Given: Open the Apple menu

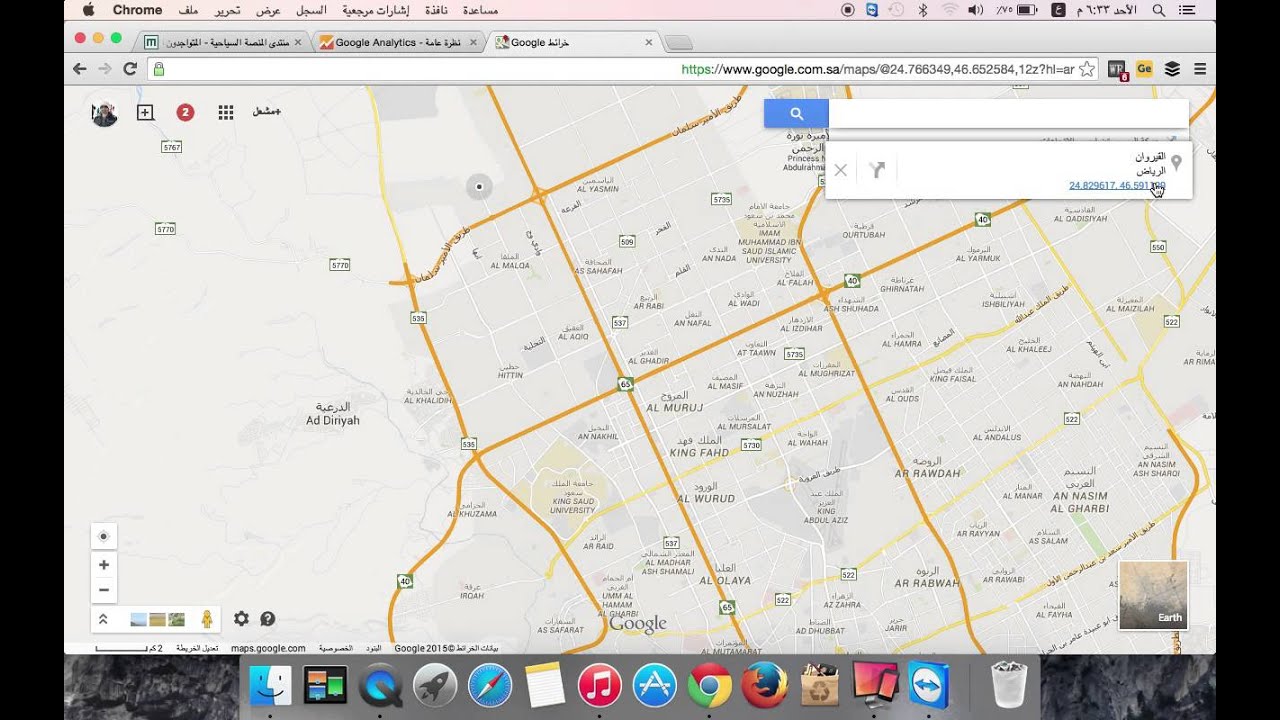Looking at the screenshot, I should tap(88, 10).
